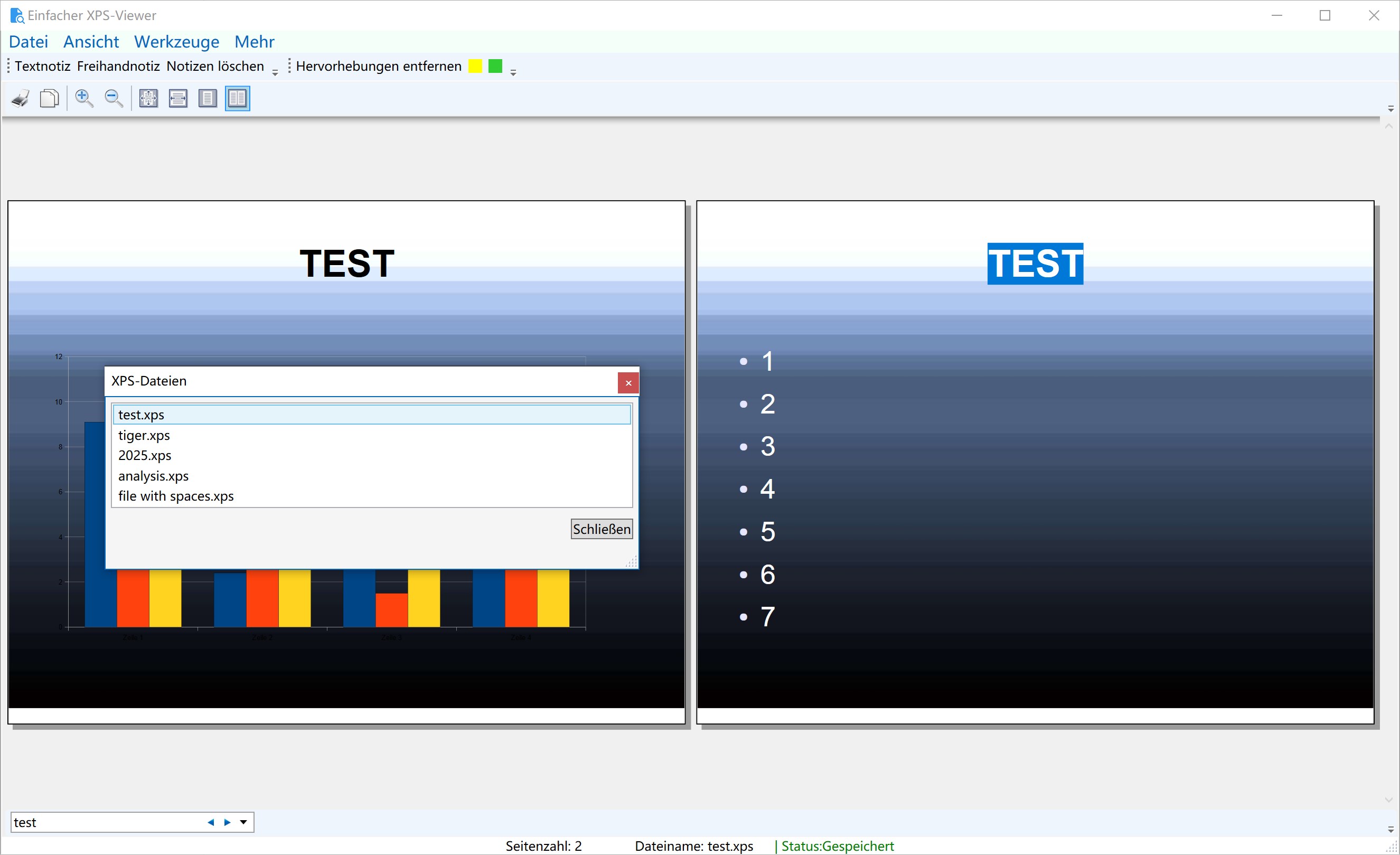Find previous match with left arrow
1400x855 pixels.
(x=211, y=822)
